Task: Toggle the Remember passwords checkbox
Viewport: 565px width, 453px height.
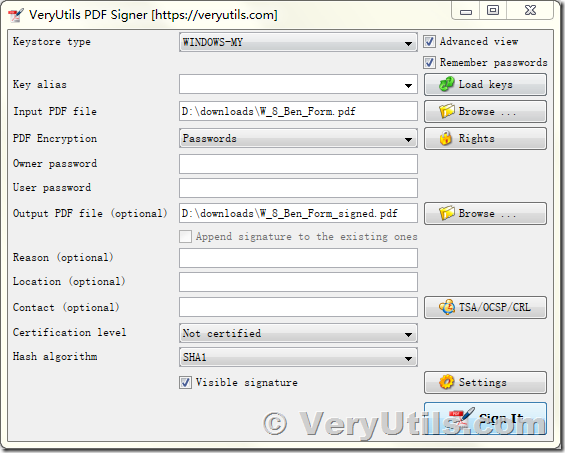Action: tap(429, 62)
